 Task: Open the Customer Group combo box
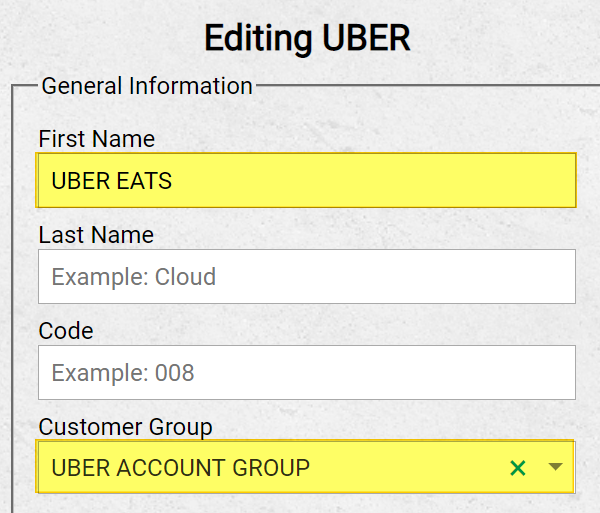(307, 467)
